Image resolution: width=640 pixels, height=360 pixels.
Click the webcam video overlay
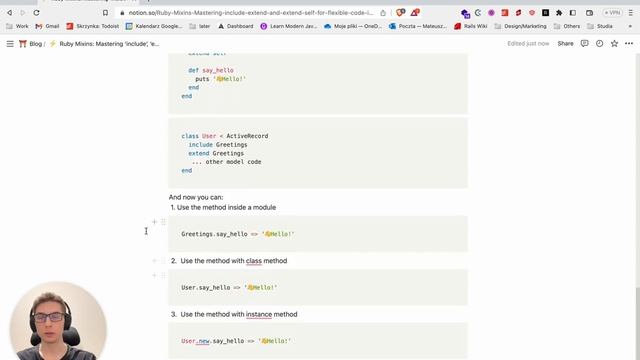[58, 321]
